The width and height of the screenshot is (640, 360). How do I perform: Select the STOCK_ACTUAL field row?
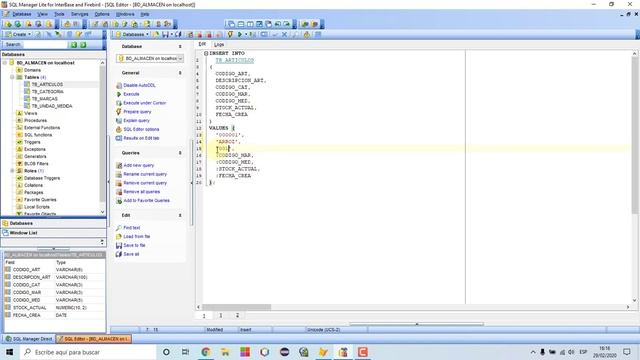tap(54, 308)
